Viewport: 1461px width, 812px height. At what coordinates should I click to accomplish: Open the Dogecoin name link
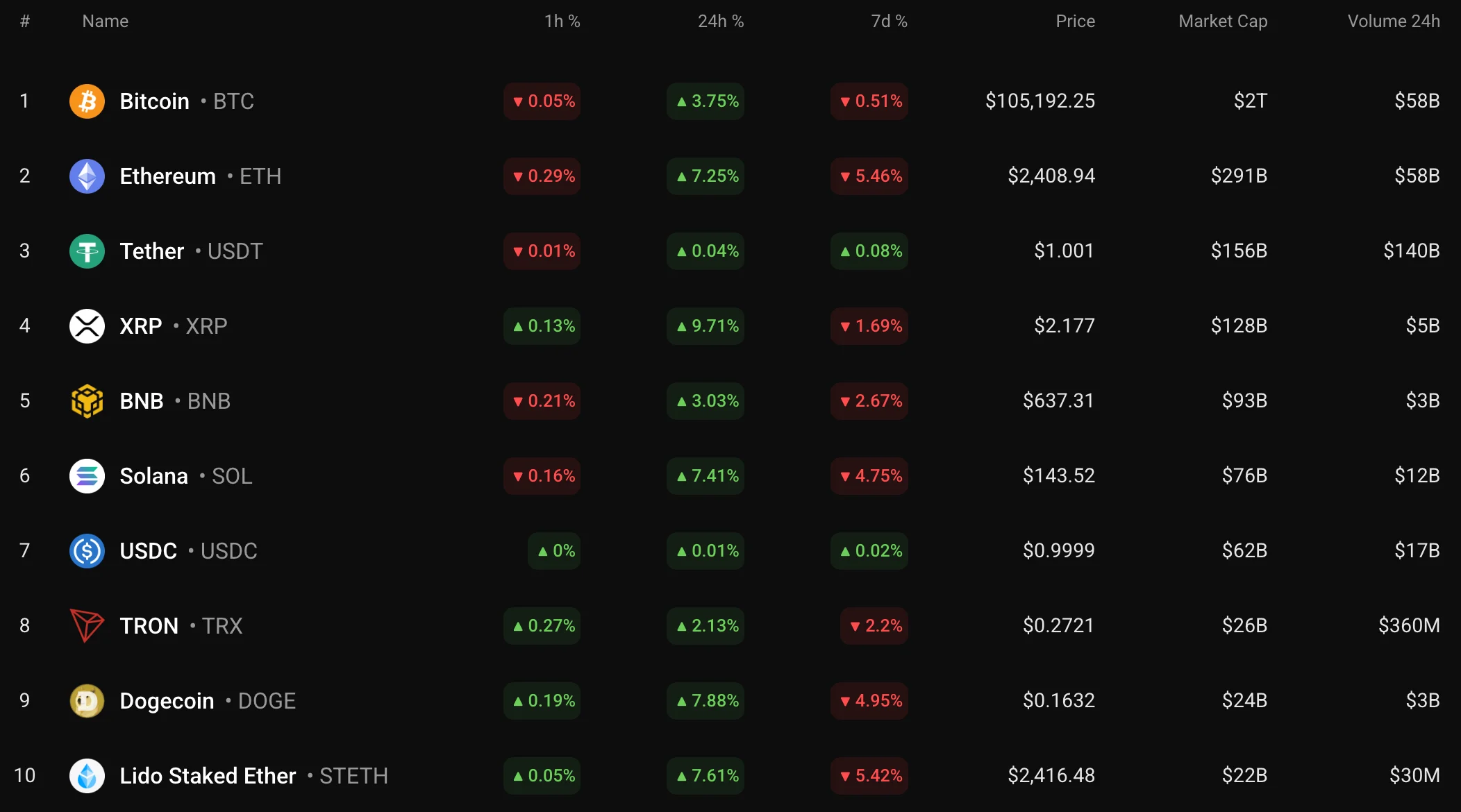(167, 701)
